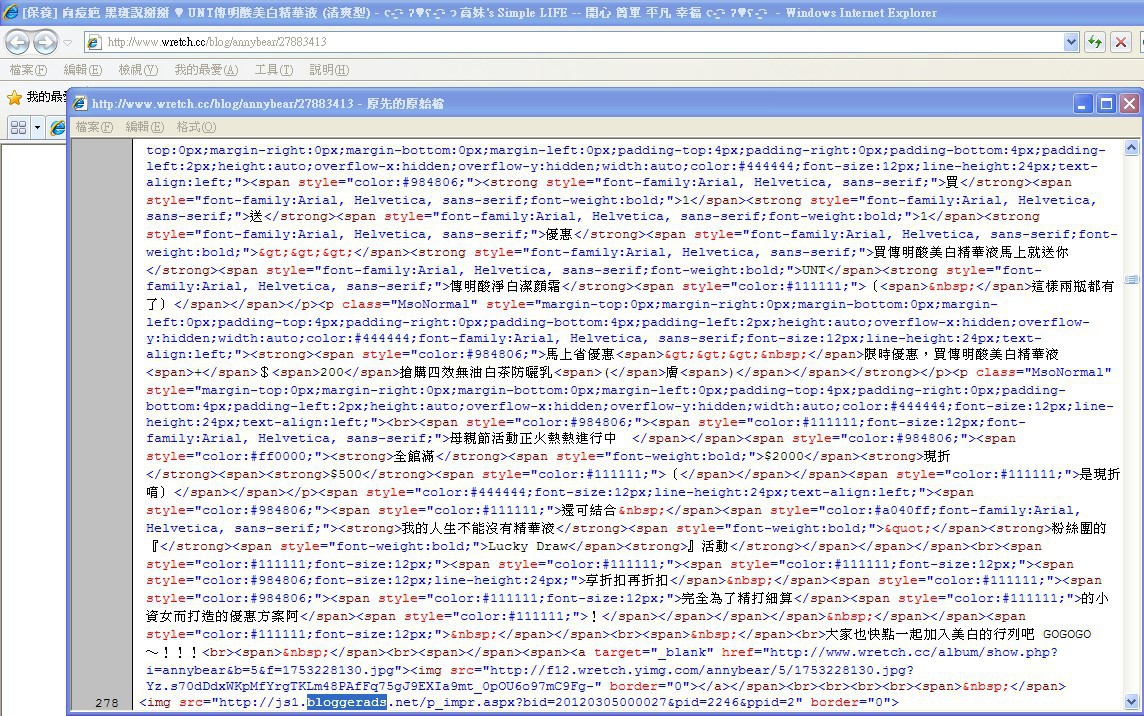Screen dimensions: 1144x716
Task: Click the text 大家也快點一起加入美白的行列吧
Action: (x=930, y=634)
